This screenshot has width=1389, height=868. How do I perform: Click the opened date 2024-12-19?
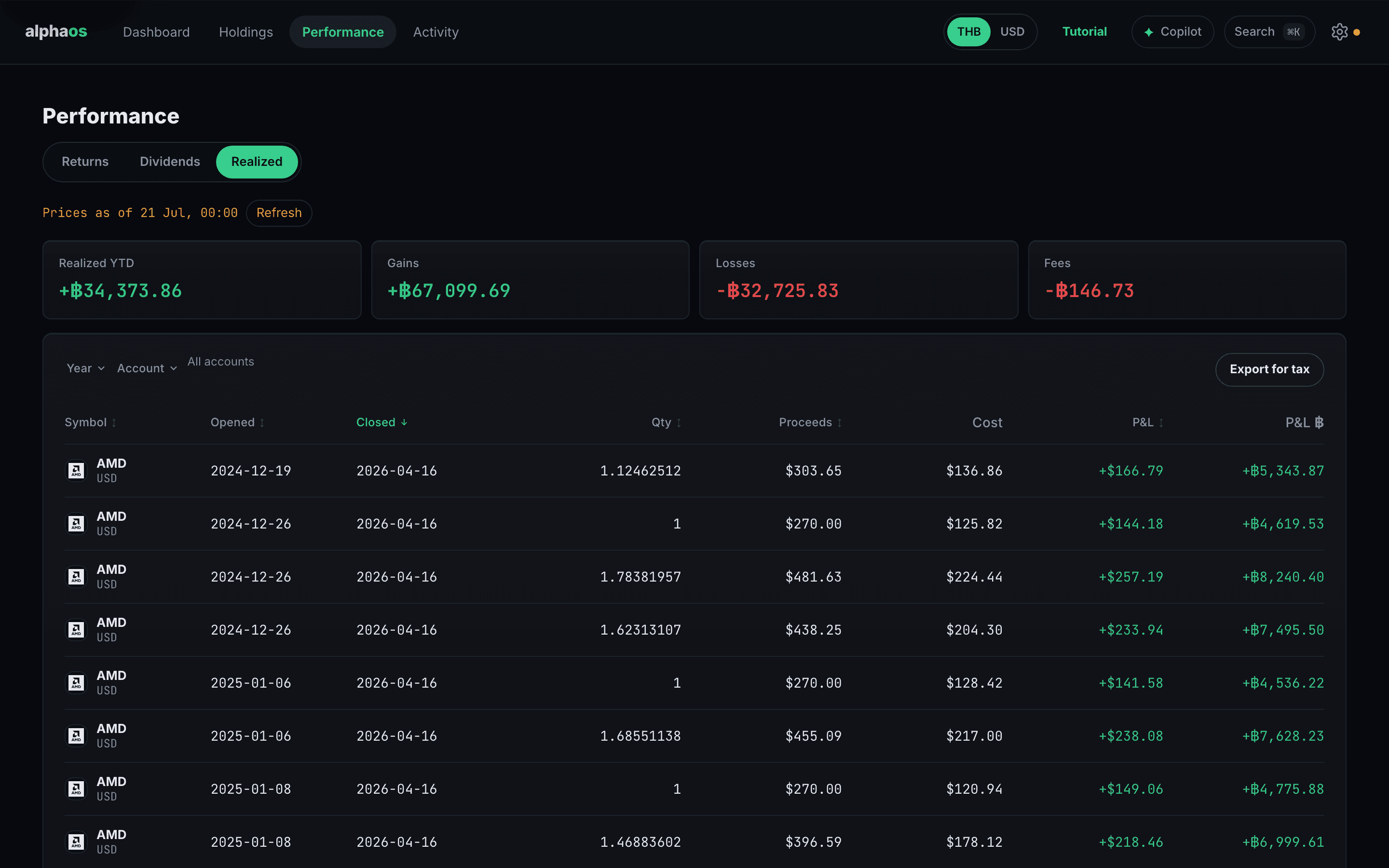coord(251,471)
